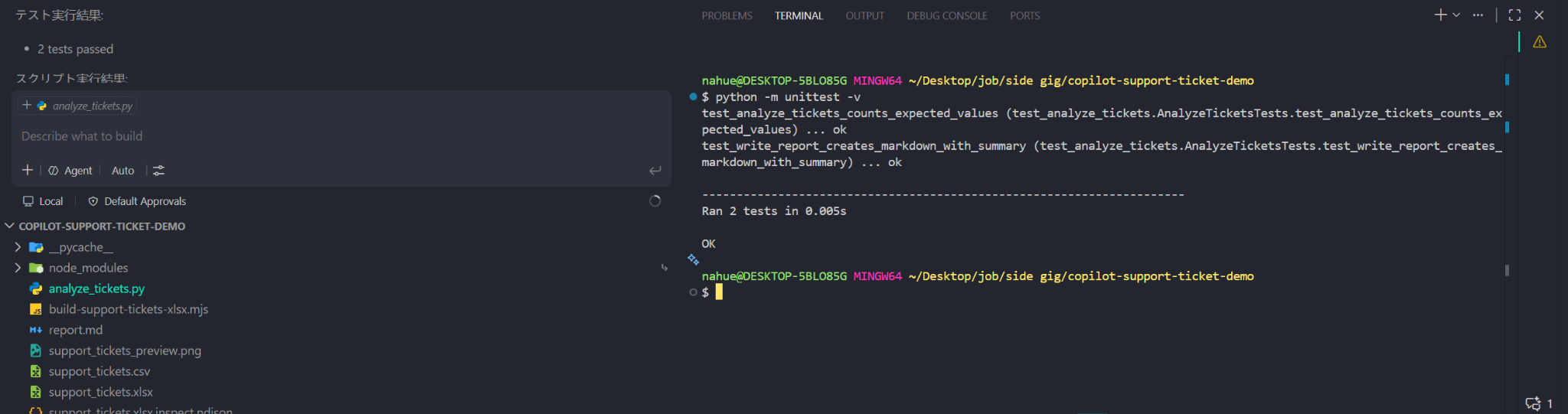Open report.md file
The image size is (1568, 414).
click(x=76, y=330)
